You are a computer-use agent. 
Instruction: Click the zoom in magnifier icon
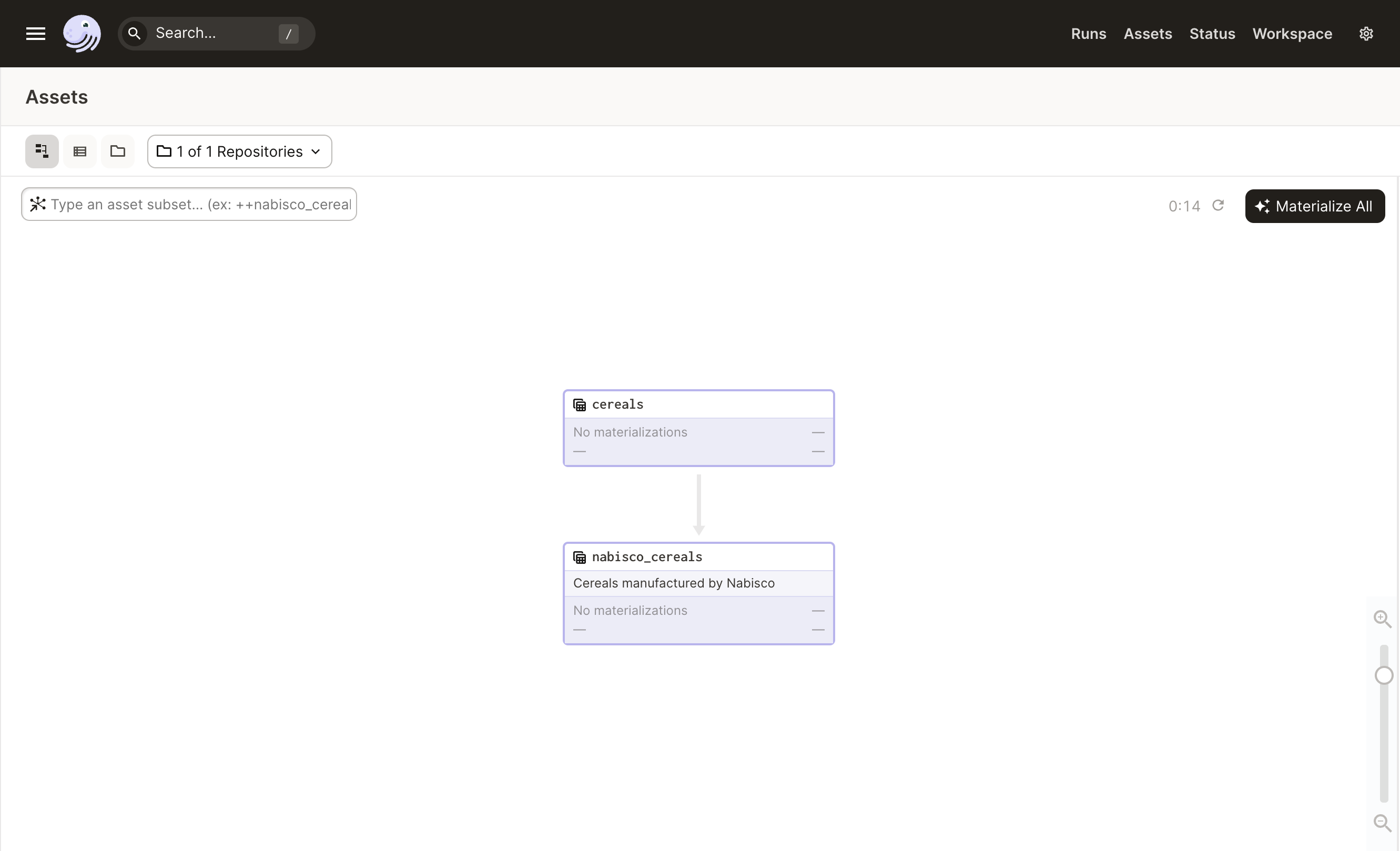point(1382,619)
